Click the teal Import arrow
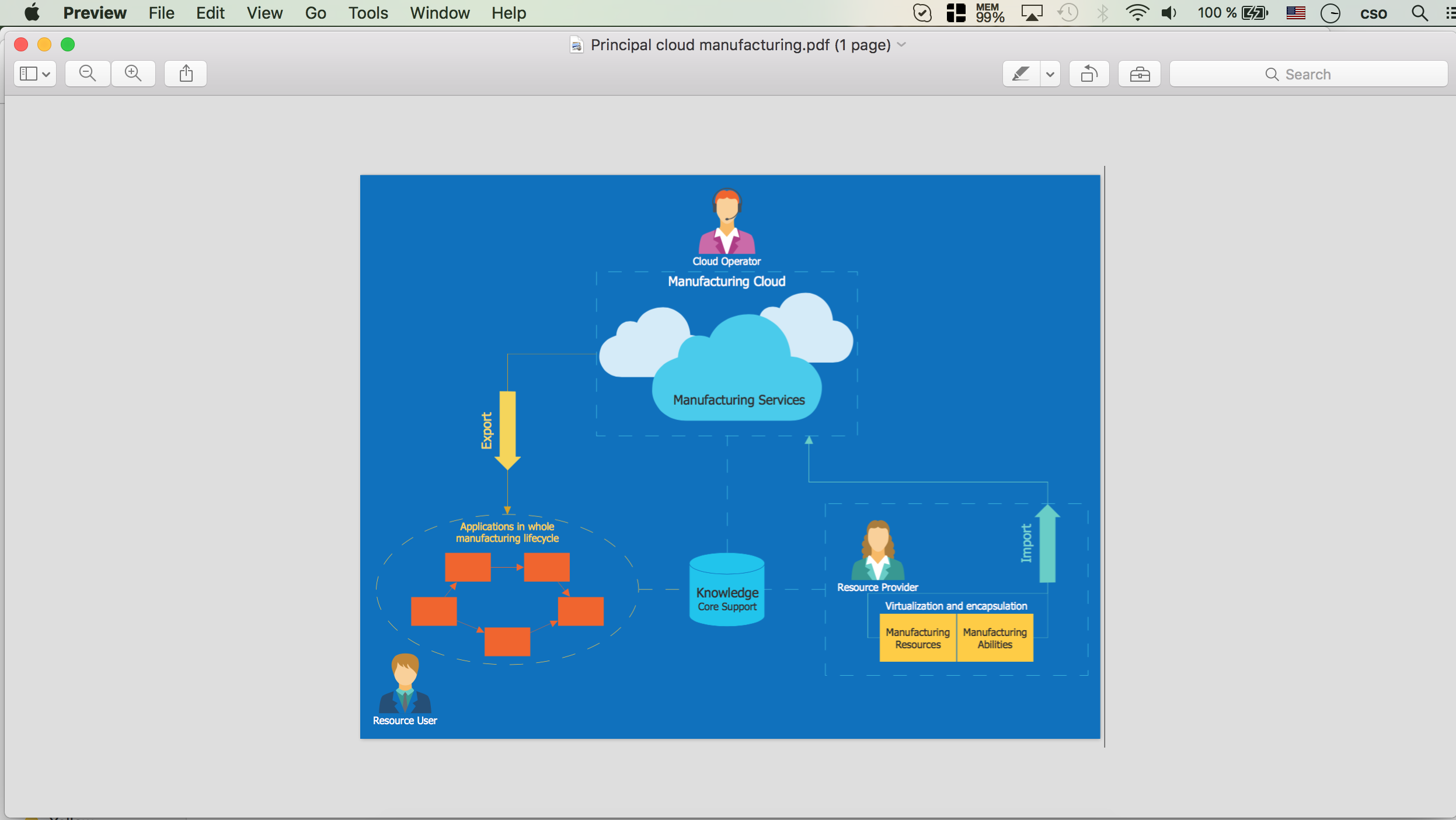The image size is (1456, 820). [1047, 543]
